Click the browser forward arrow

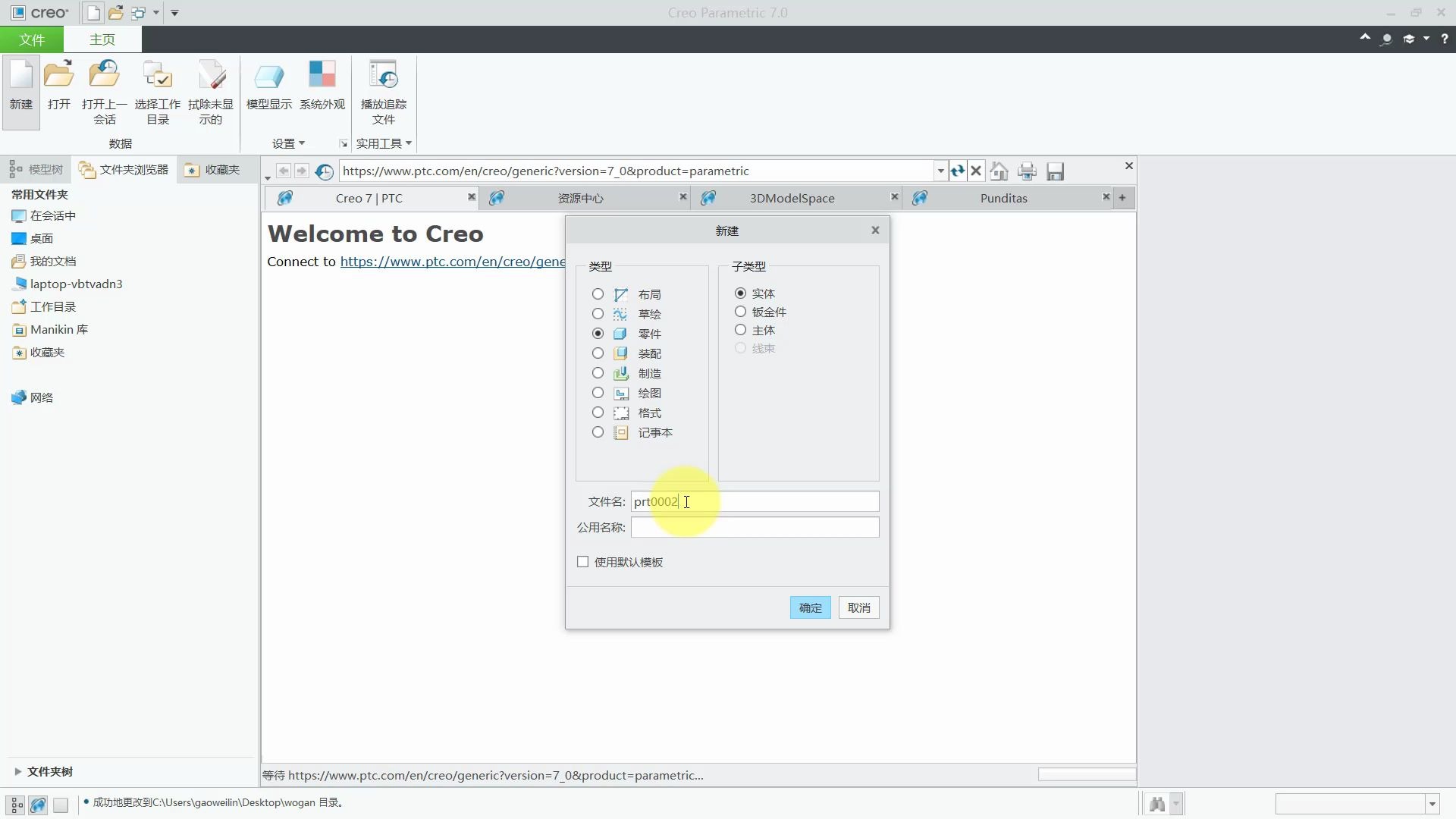point(302,171)
